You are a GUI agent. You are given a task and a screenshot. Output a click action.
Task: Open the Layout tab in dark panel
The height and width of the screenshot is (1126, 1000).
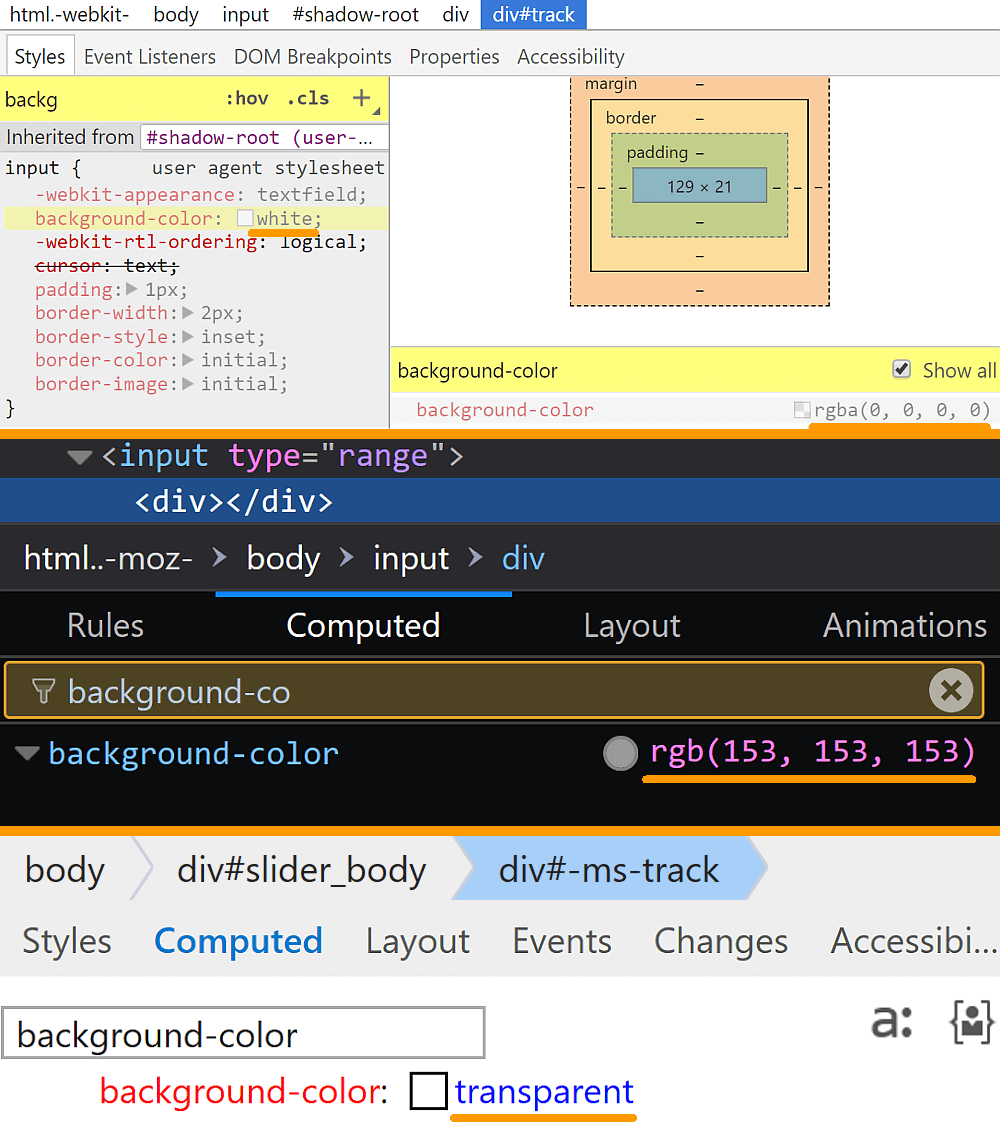tap(631, 626)
